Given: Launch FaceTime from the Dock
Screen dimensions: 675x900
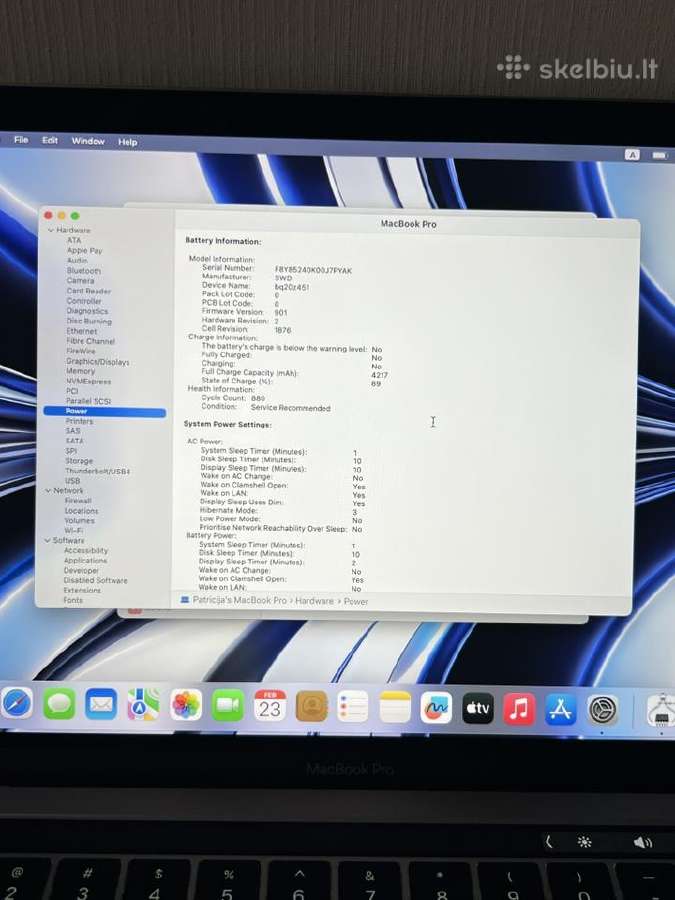Looking at the screenshot, I should tap(228, 705).
